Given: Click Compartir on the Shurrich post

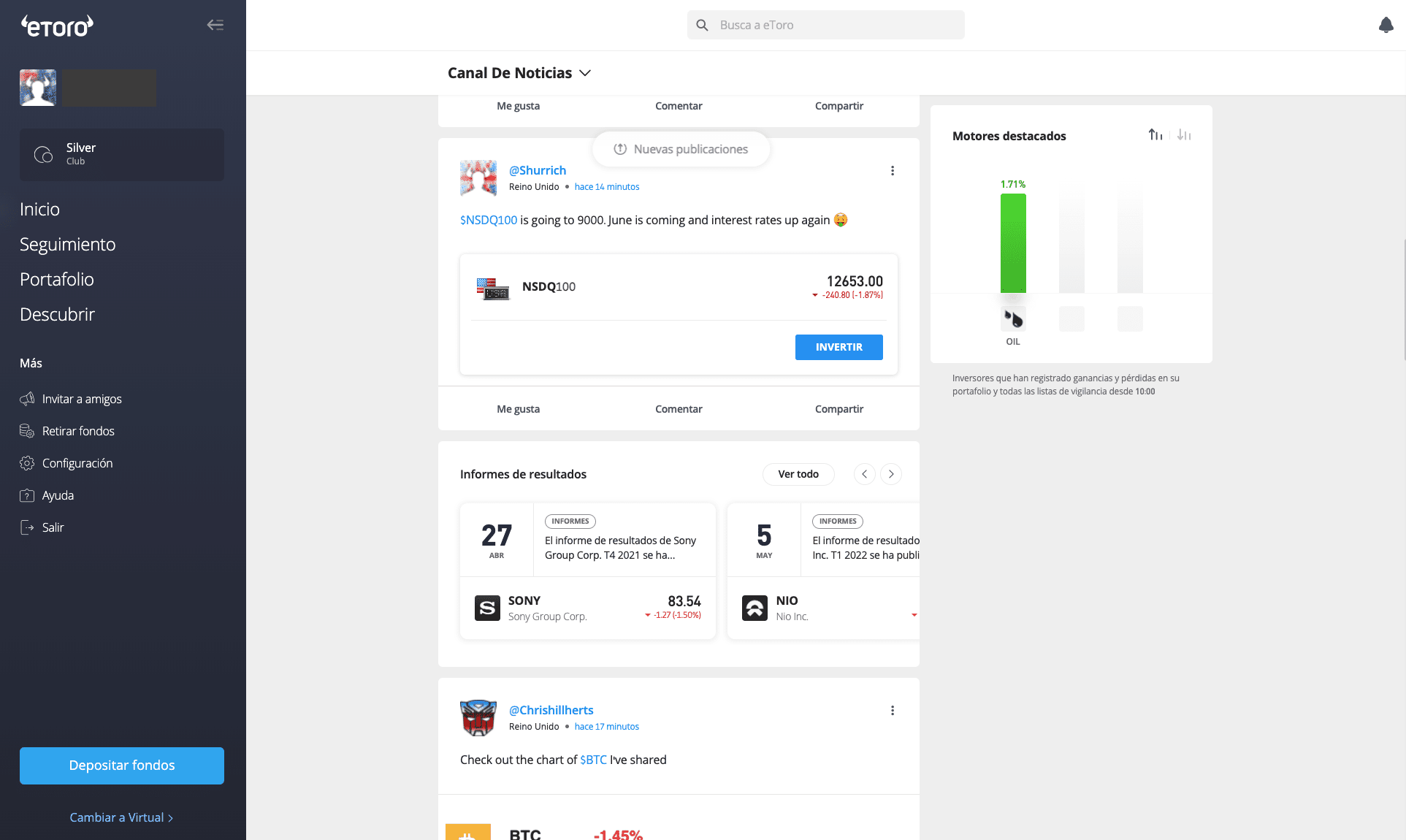Looking at the screenshot, I should tap(839, 409).
